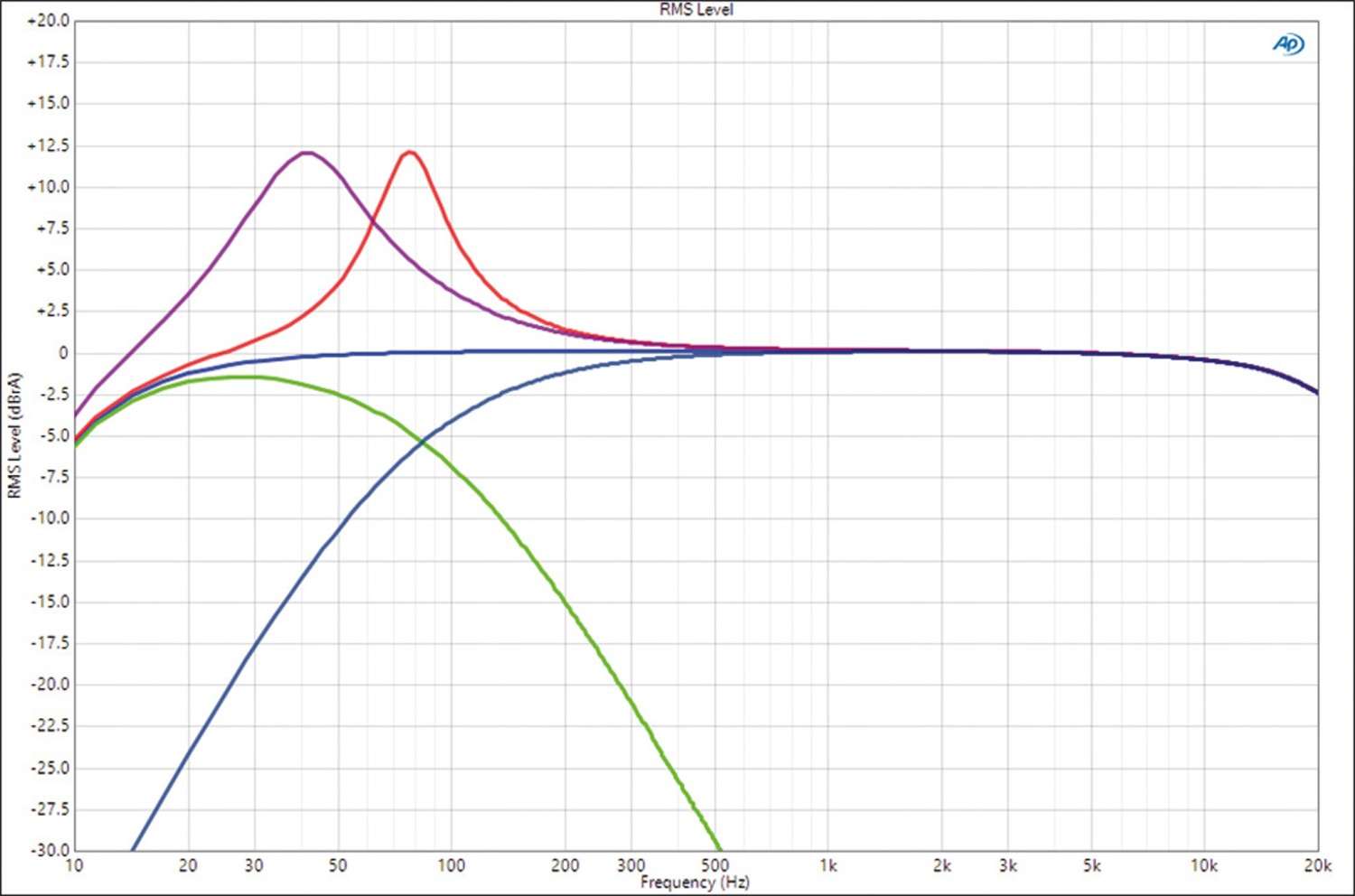1355x896 pixels.
Task: Click the '500' frequency axis label
Action: pyautogui.click(x=715, y=865)
